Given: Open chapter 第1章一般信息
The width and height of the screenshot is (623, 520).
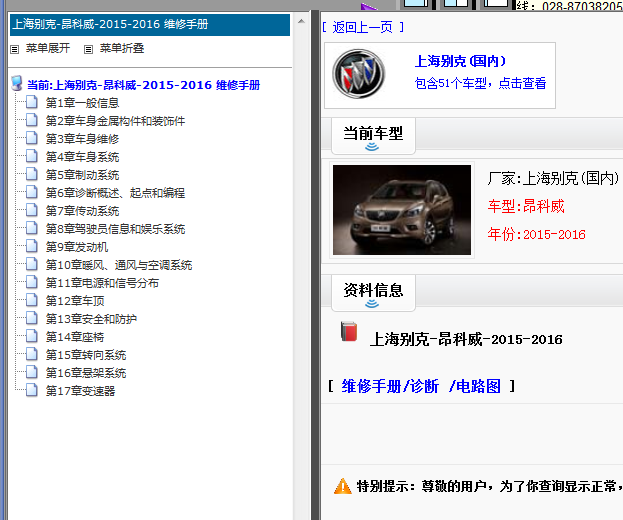Looking at the screenshot, I should (x=82, y=103).
